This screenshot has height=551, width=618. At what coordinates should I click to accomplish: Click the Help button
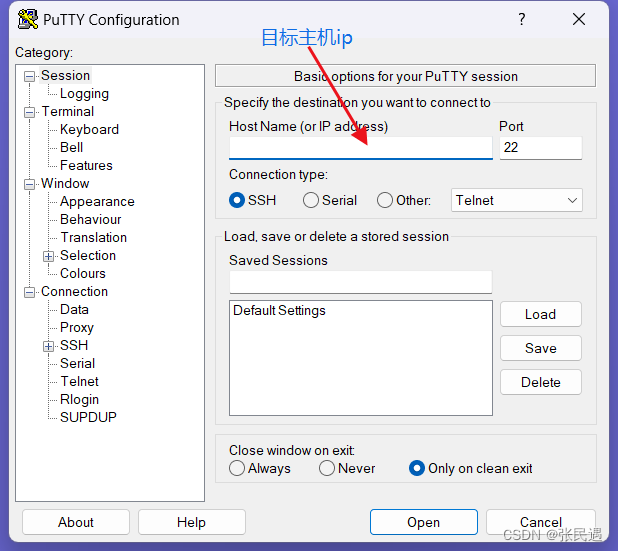pyautogui.click(x=192, y=522)
